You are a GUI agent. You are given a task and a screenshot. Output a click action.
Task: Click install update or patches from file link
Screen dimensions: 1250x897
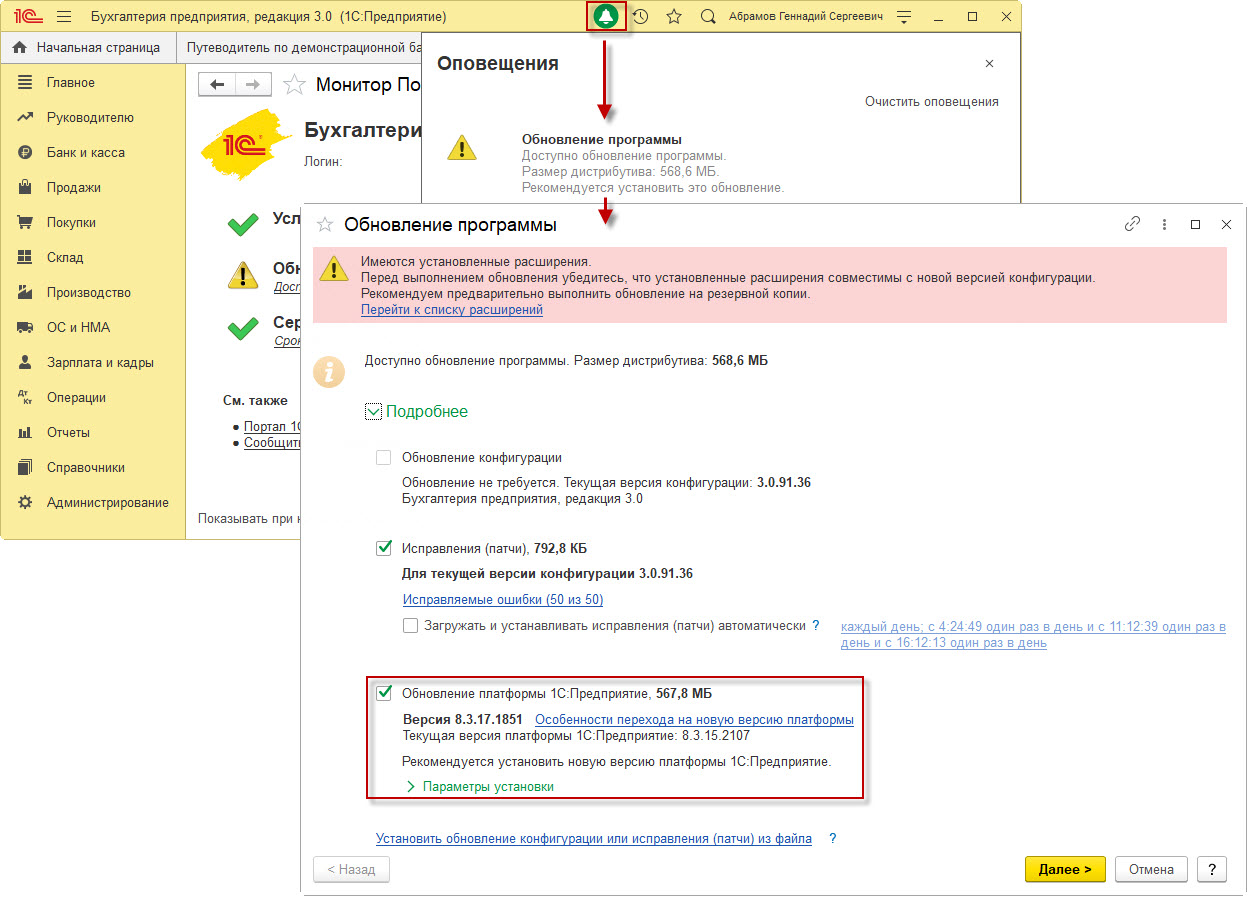pos(594,838)
